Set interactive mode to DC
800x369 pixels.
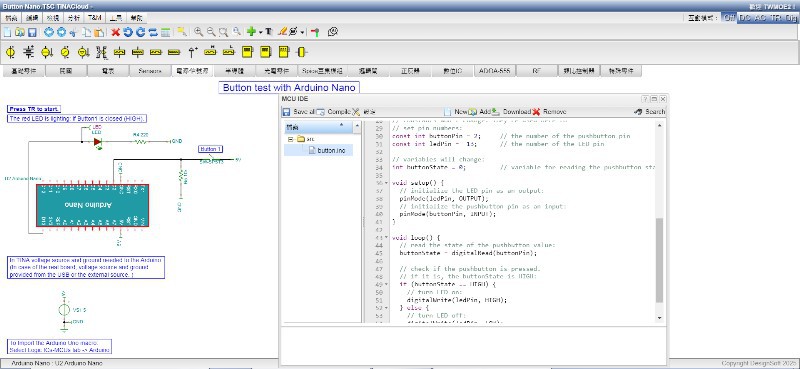click(745, 17)
